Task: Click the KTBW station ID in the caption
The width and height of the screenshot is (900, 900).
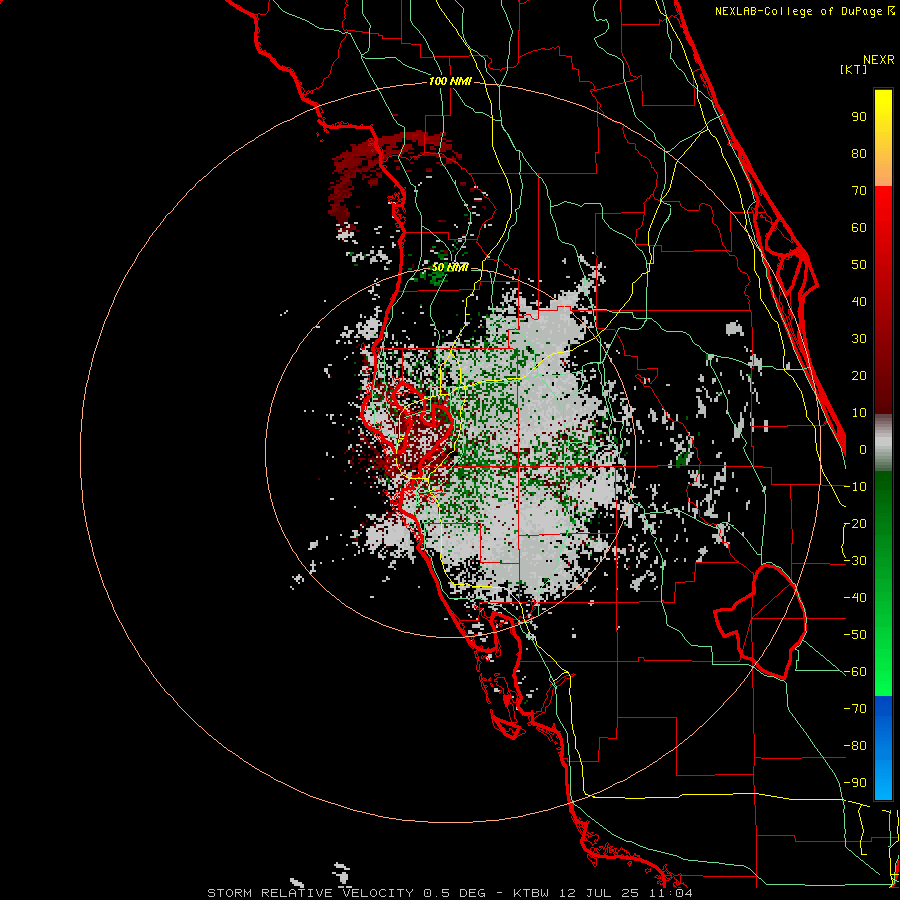Action: (x=531, y=893)
